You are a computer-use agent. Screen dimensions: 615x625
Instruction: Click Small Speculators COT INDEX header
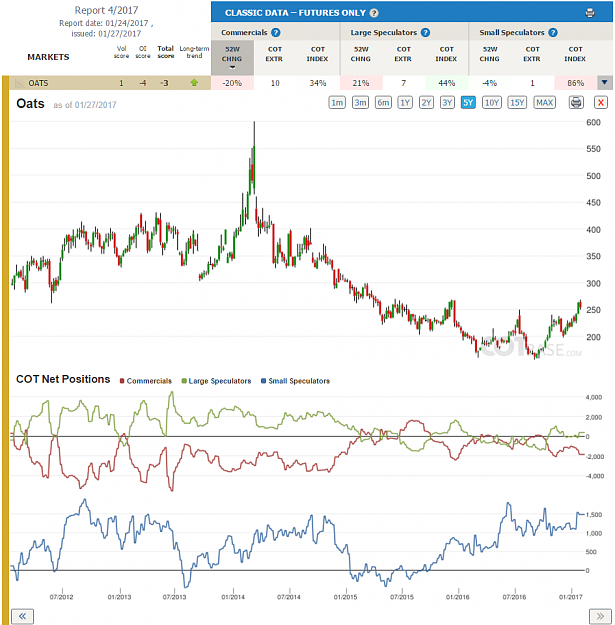tap(575, 54)
